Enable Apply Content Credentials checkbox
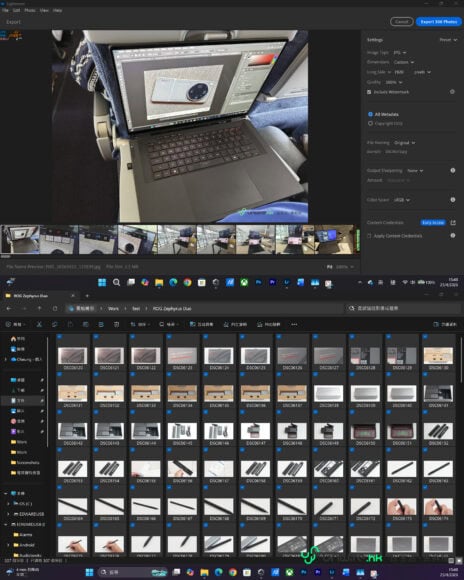Image resolution: width=464 pixels, height=580 pixels. [369, 236]
